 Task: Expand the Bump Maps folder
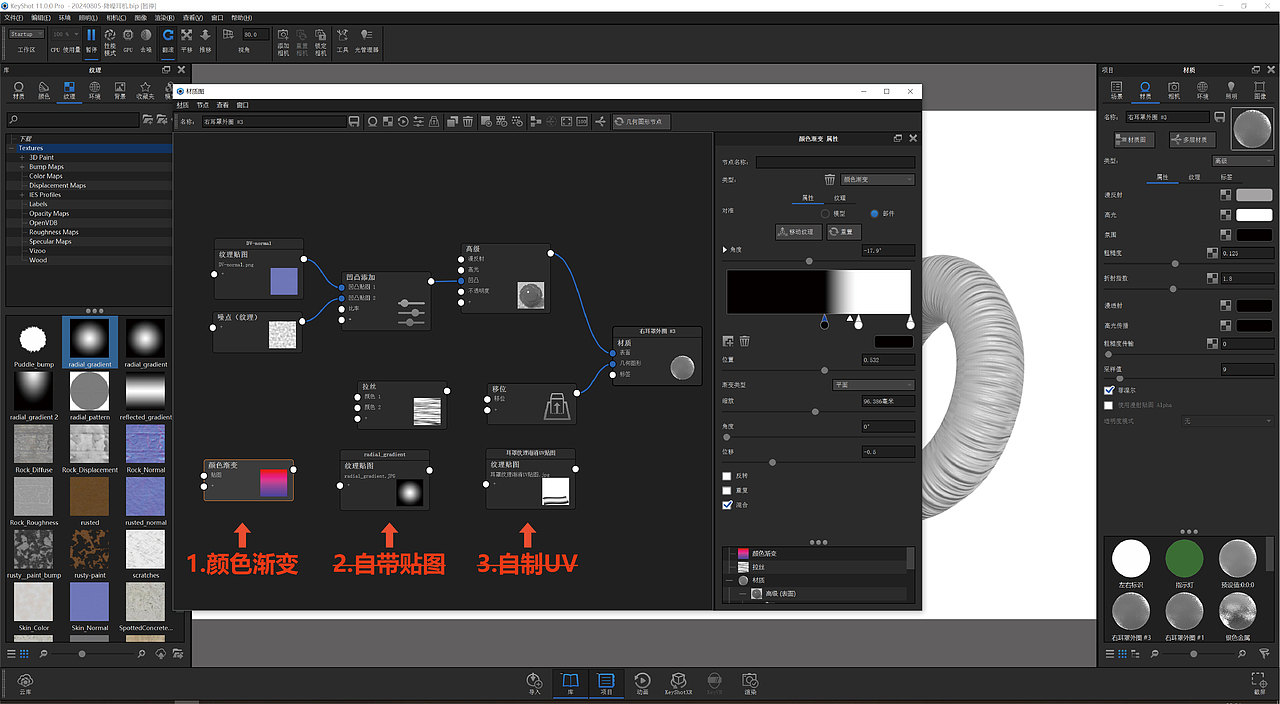pos(22,167)
